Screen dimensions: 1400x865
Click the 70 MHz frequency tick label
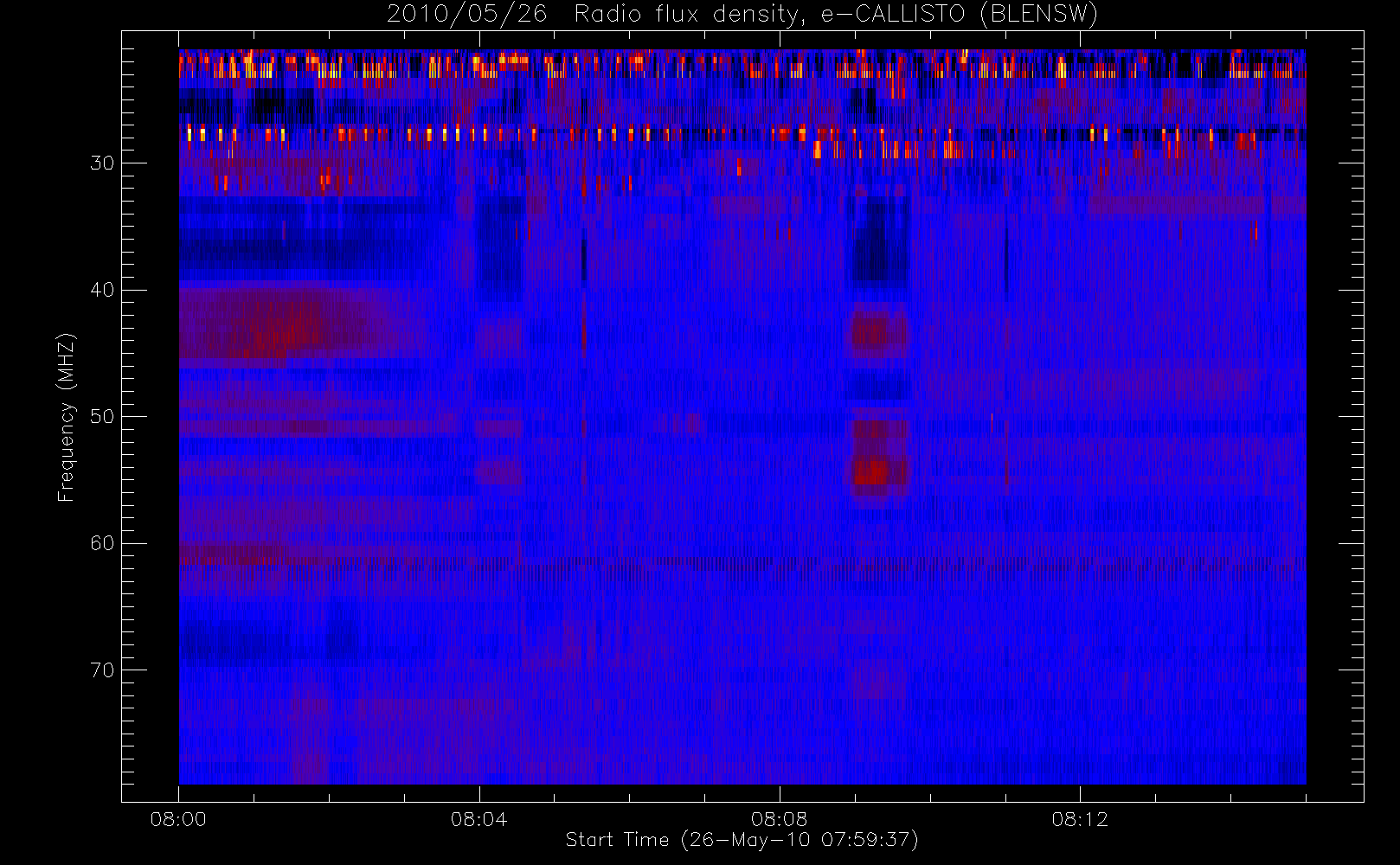102,670
